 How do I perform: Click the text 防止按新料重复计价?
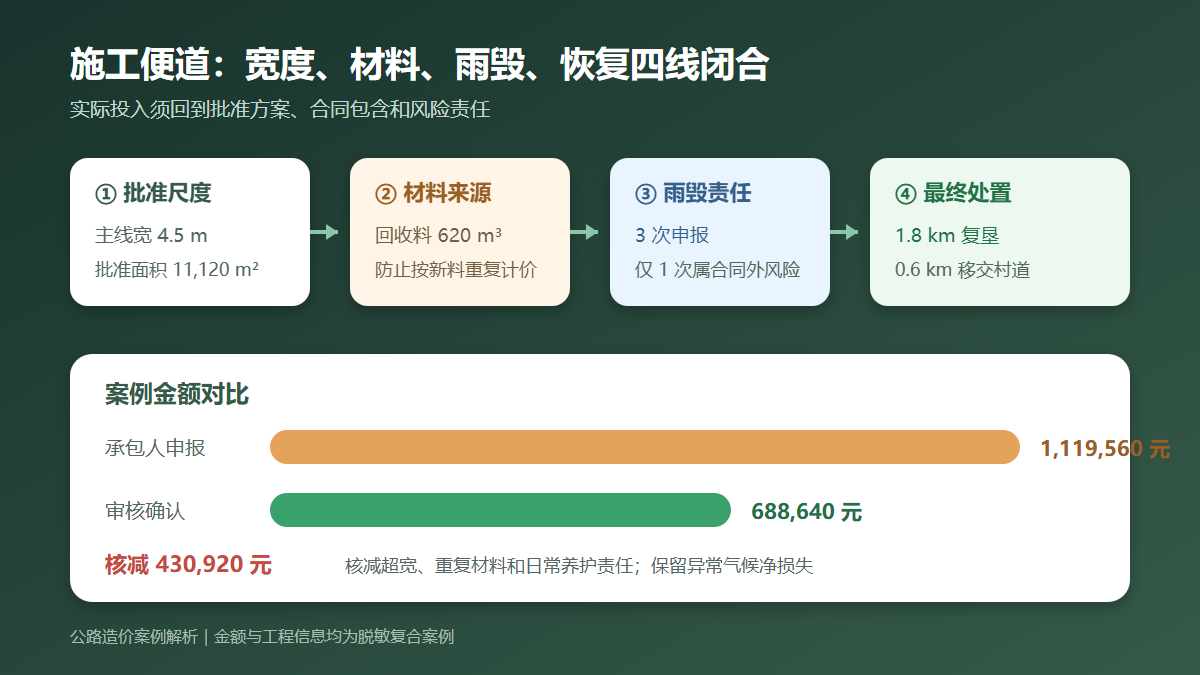coord(456,270)
